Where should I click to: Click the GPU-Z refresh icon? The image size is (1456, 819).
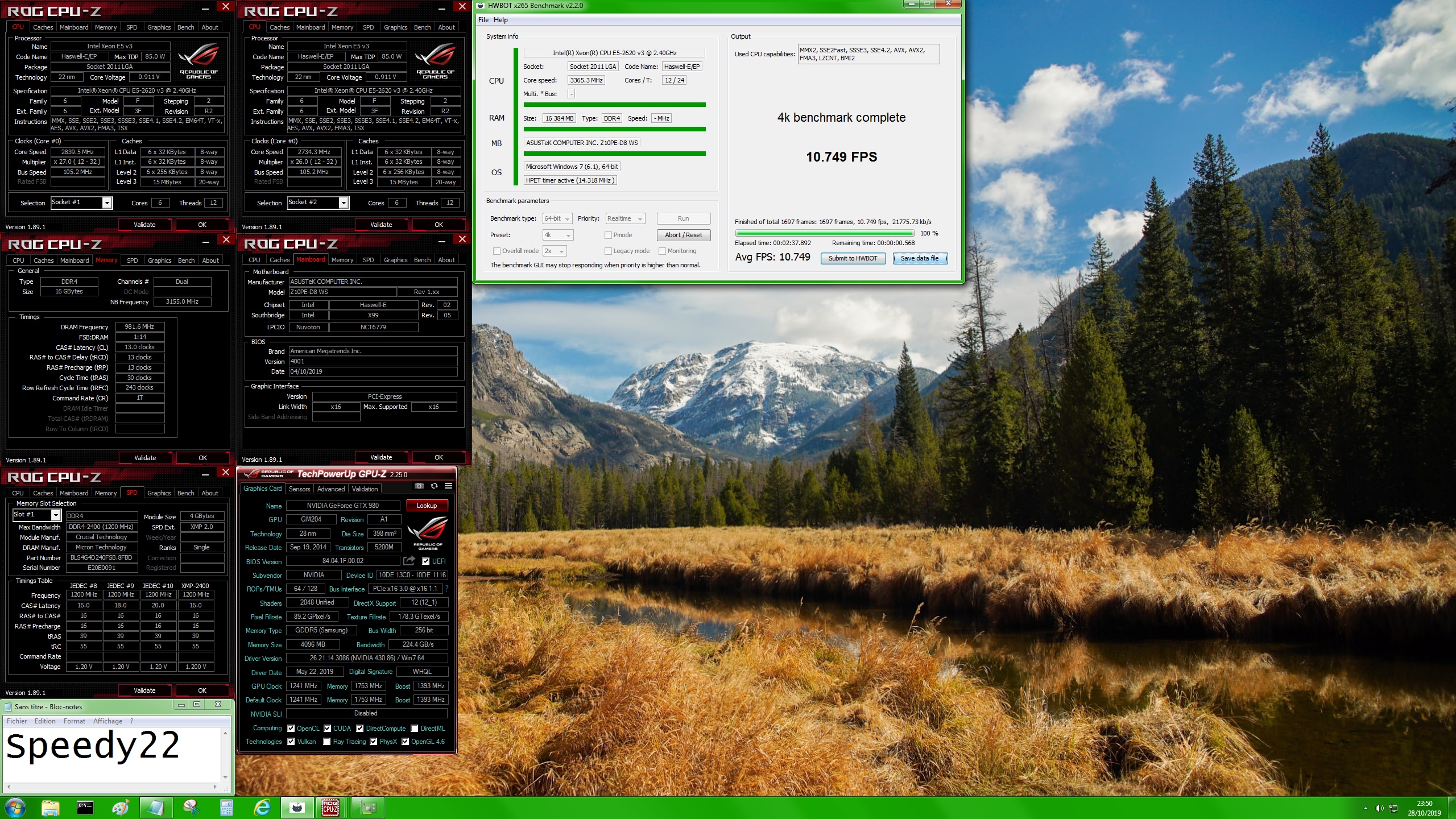pyautogui.click(x=434, y=486)
